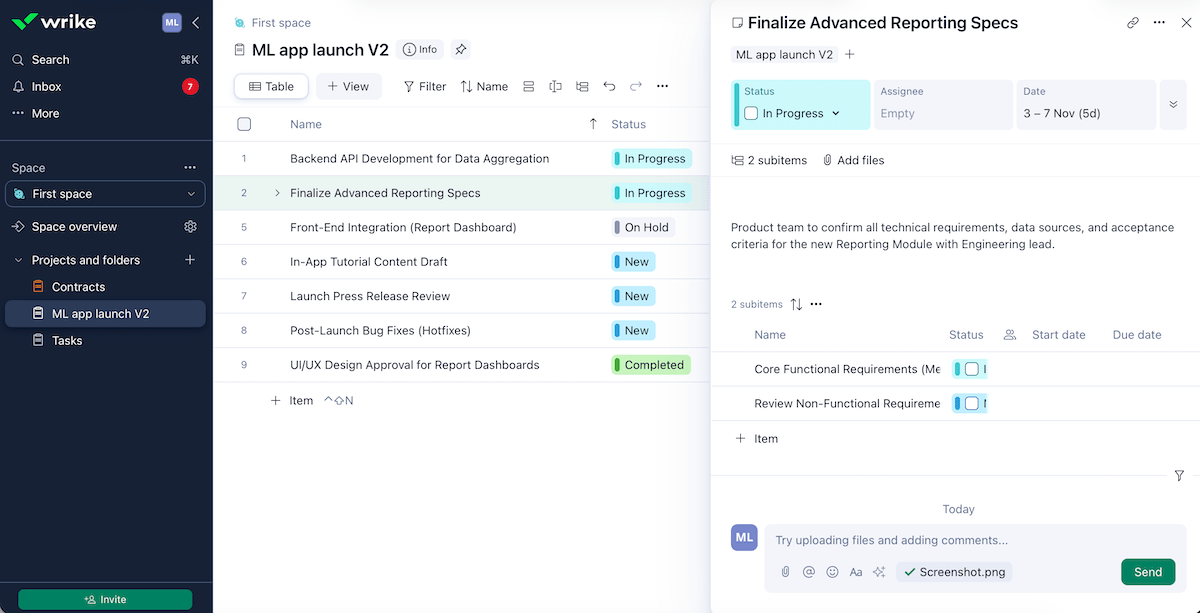Click the comment filter funnel icon
This screenshot has height=613, width=1200.
pyautogui.click(x=1179, y=476)
